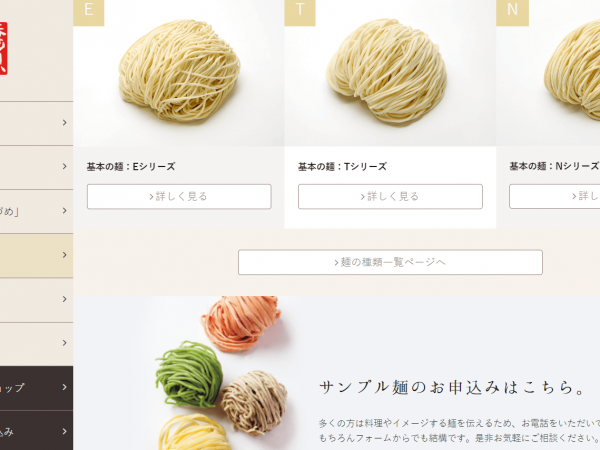Click the N series label badge
The image size is (600, 450).
click(512, 12)
